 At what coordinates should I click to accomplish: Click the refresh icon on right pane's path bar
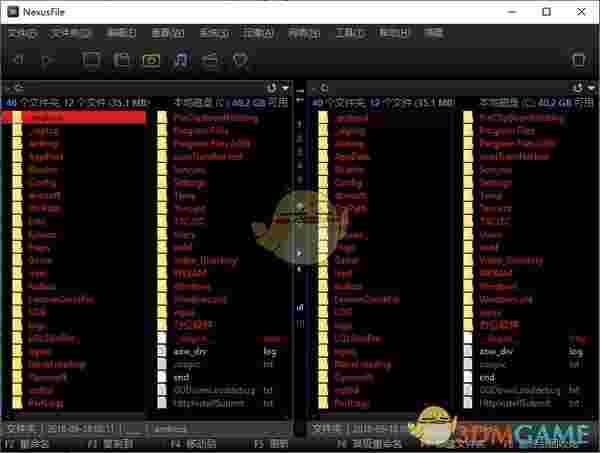578,88
